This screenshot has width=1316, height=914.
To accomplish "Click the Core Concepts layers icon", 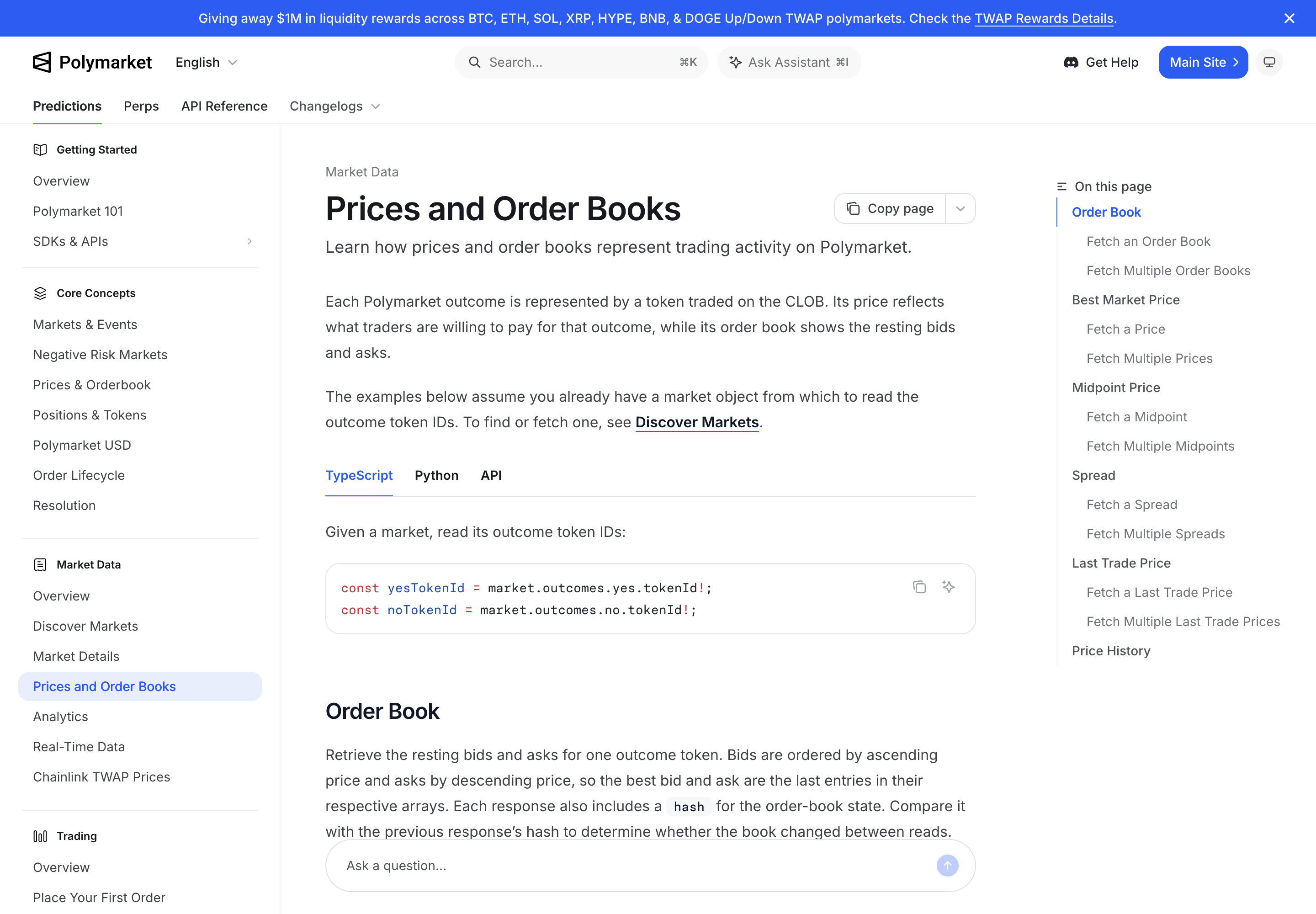I will point(40,293).
